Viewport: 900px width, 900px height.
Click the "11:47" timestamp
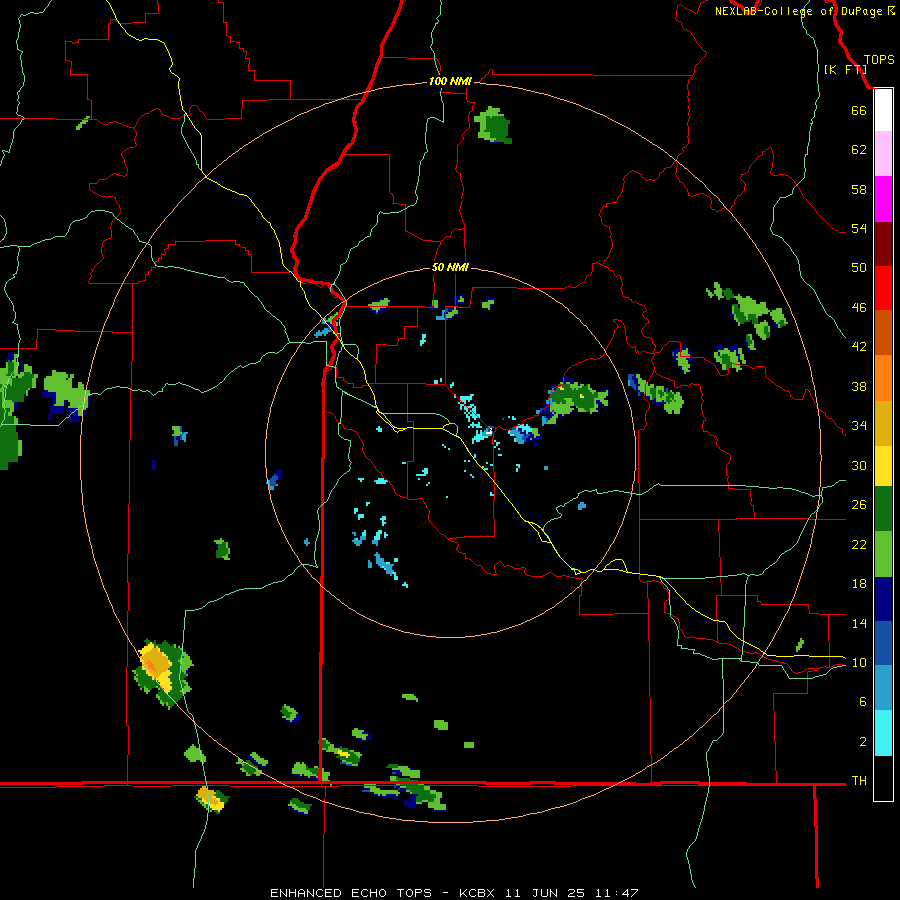pos(616,893)
